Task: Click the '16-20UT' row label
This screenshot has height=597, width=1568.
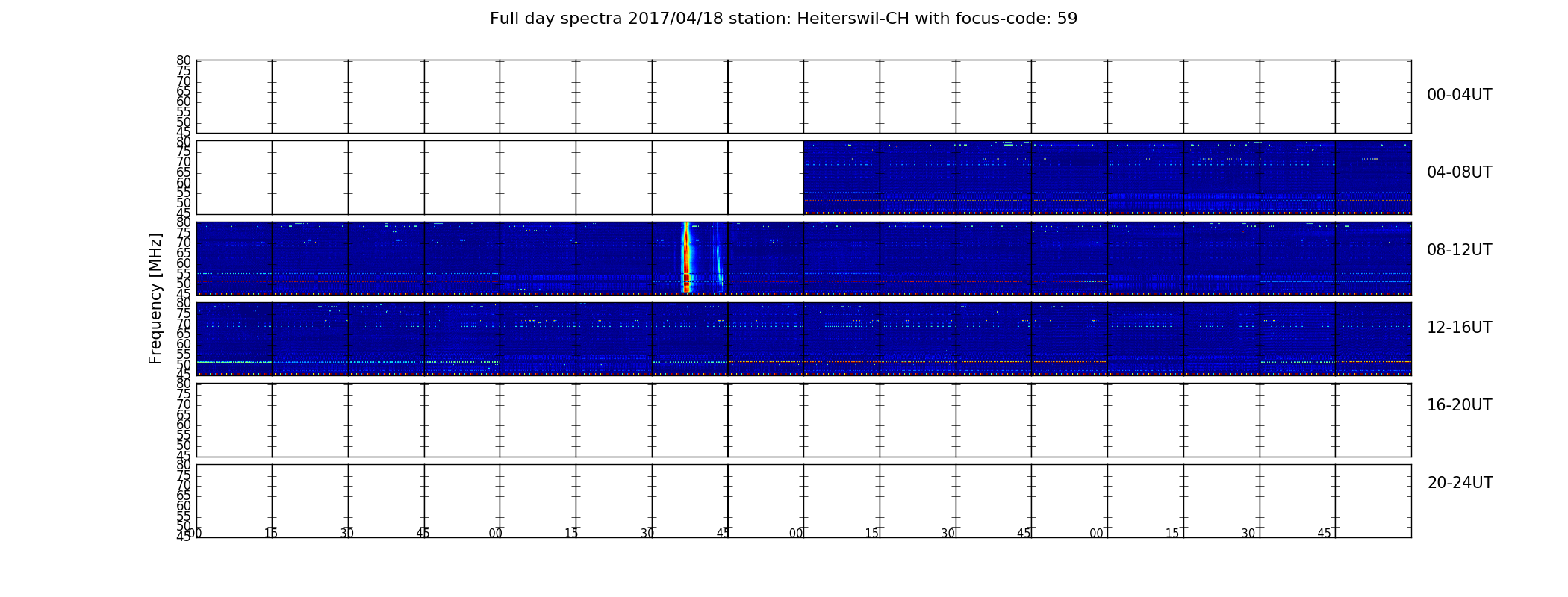Action: 1459,405
